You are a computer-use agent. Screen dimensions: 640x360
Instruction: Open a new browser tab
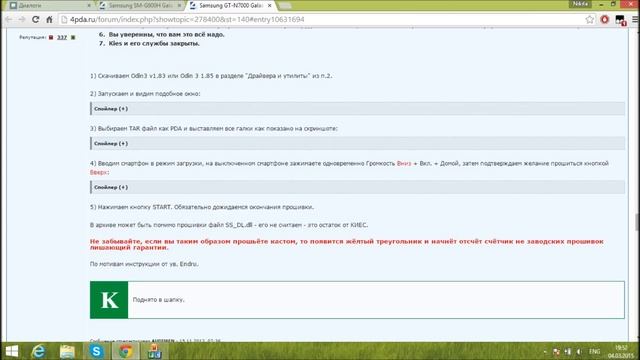pos(285,6)
